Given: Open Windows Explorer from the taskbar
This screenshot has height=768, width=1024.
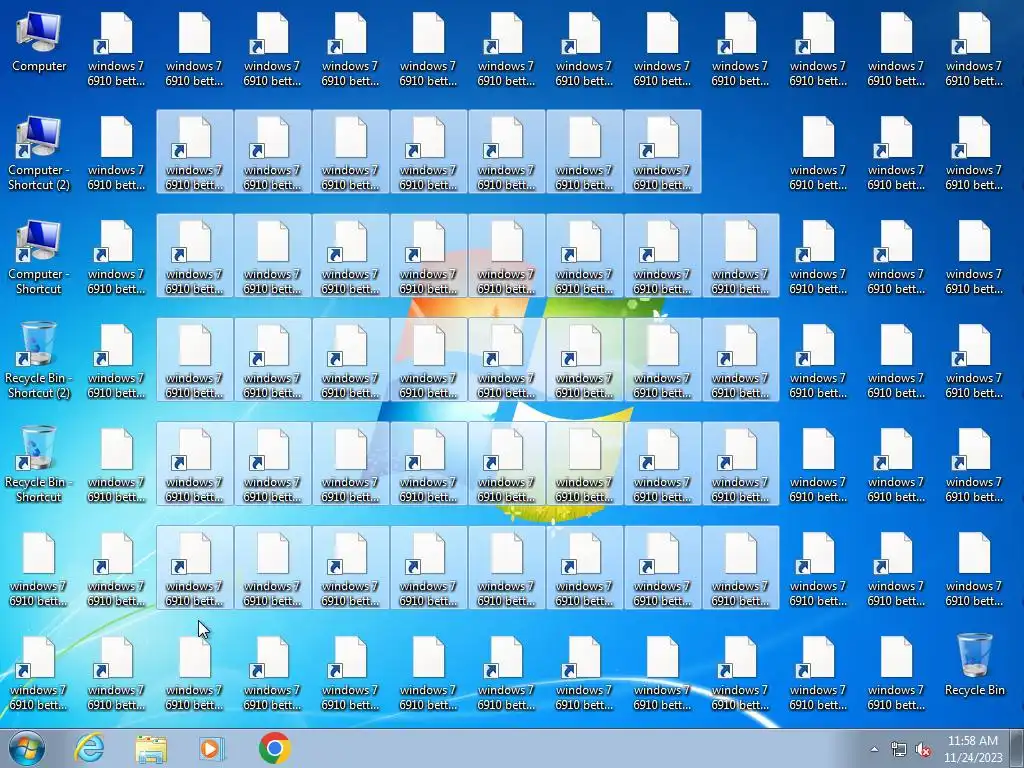Looking at the screenshot, I should (x=151, y=748).
